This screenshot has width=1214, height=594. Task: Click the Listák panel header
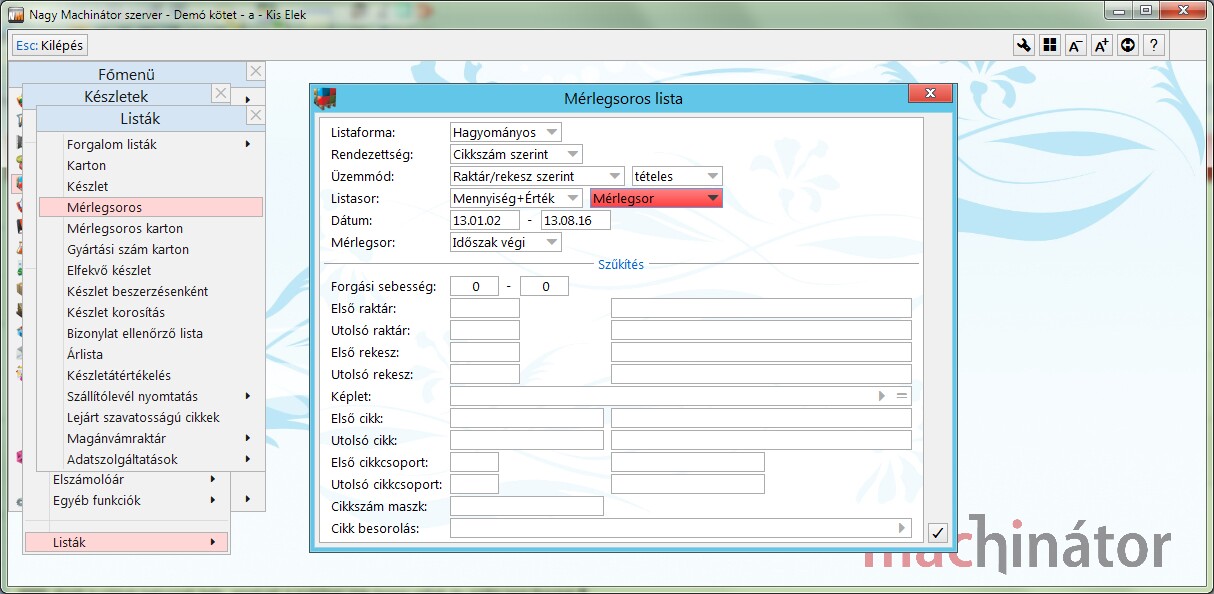pos(141,118)
